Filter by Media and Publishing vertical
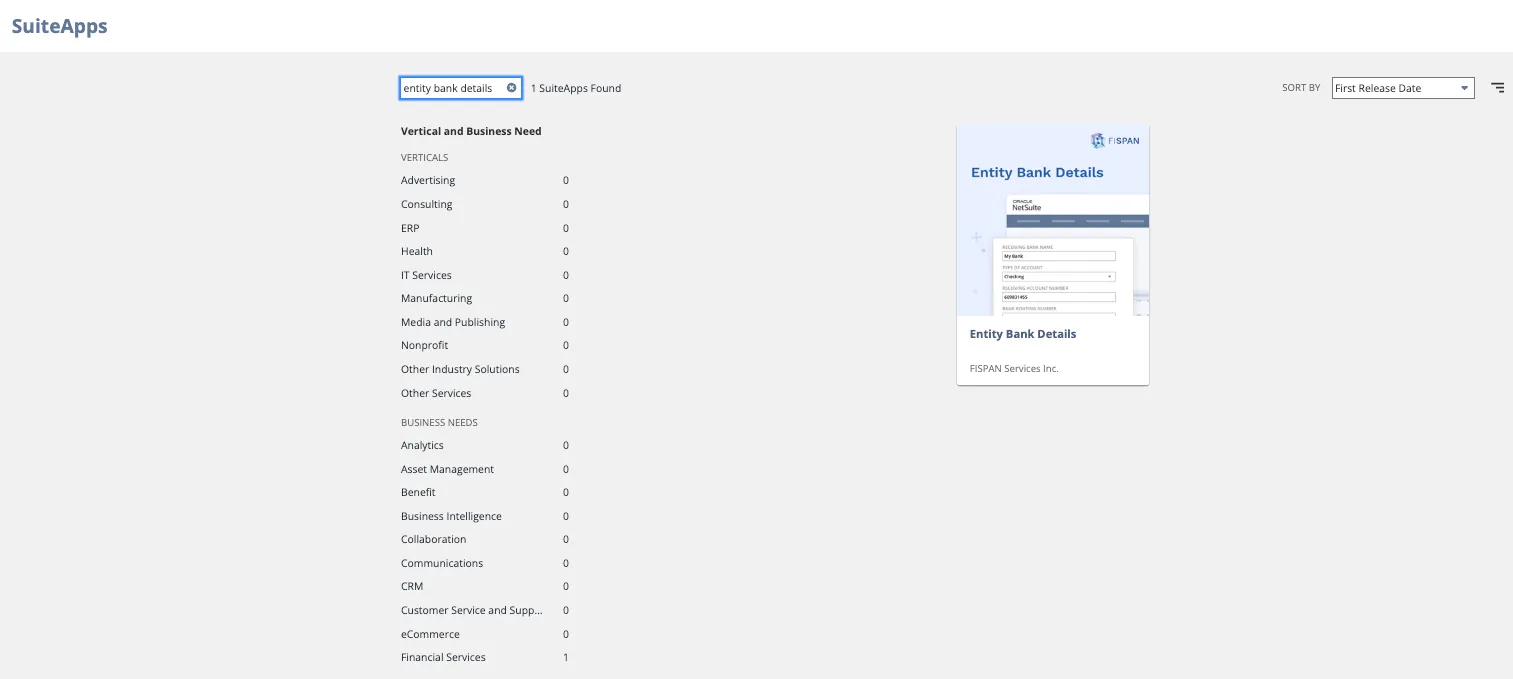1513x679 pixels. (453, 322)
